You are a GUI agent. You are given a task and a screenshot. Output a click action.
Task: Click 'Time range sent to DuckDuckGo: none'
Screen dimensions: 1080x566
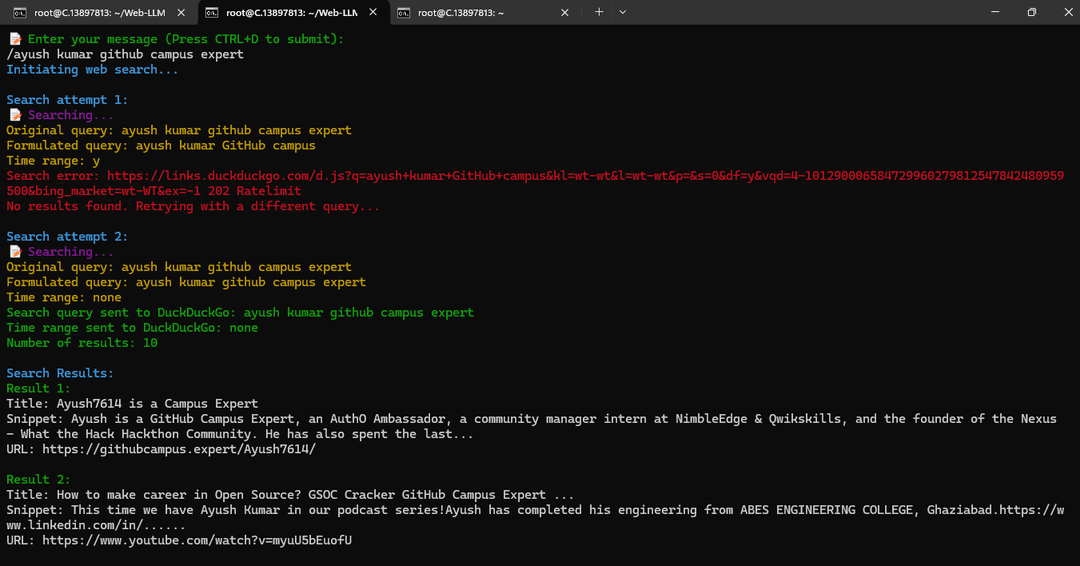132,328
